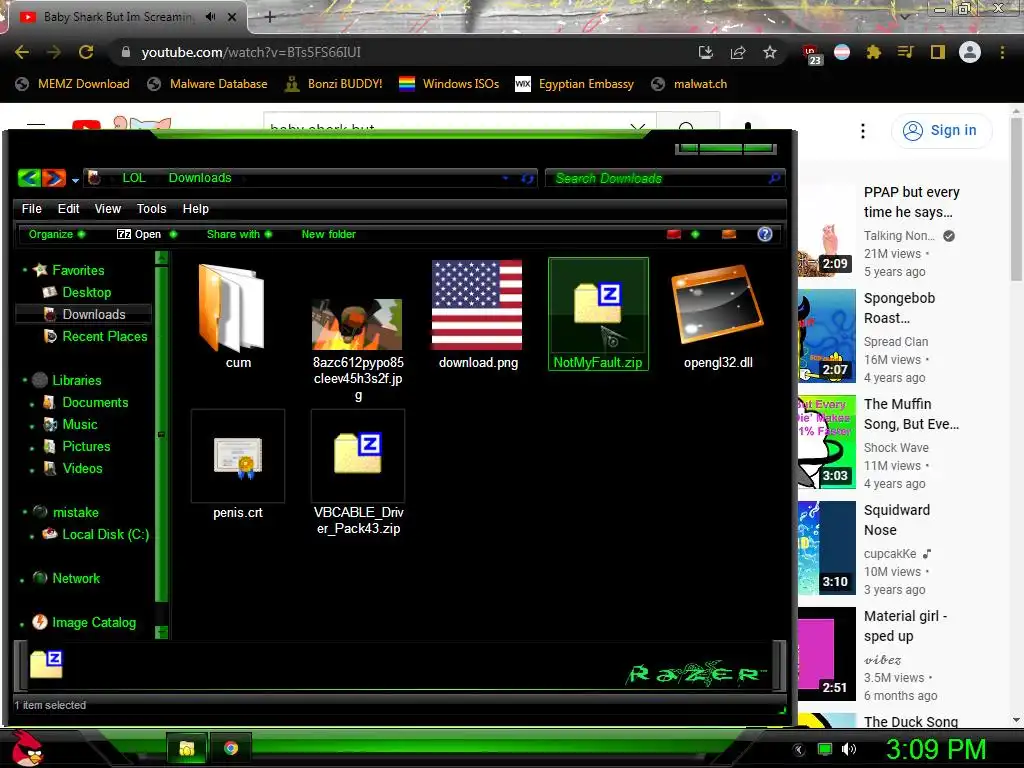Open the Spongebob Roast video thumbnail
1024x768 pixels.
tap(827, 336)
